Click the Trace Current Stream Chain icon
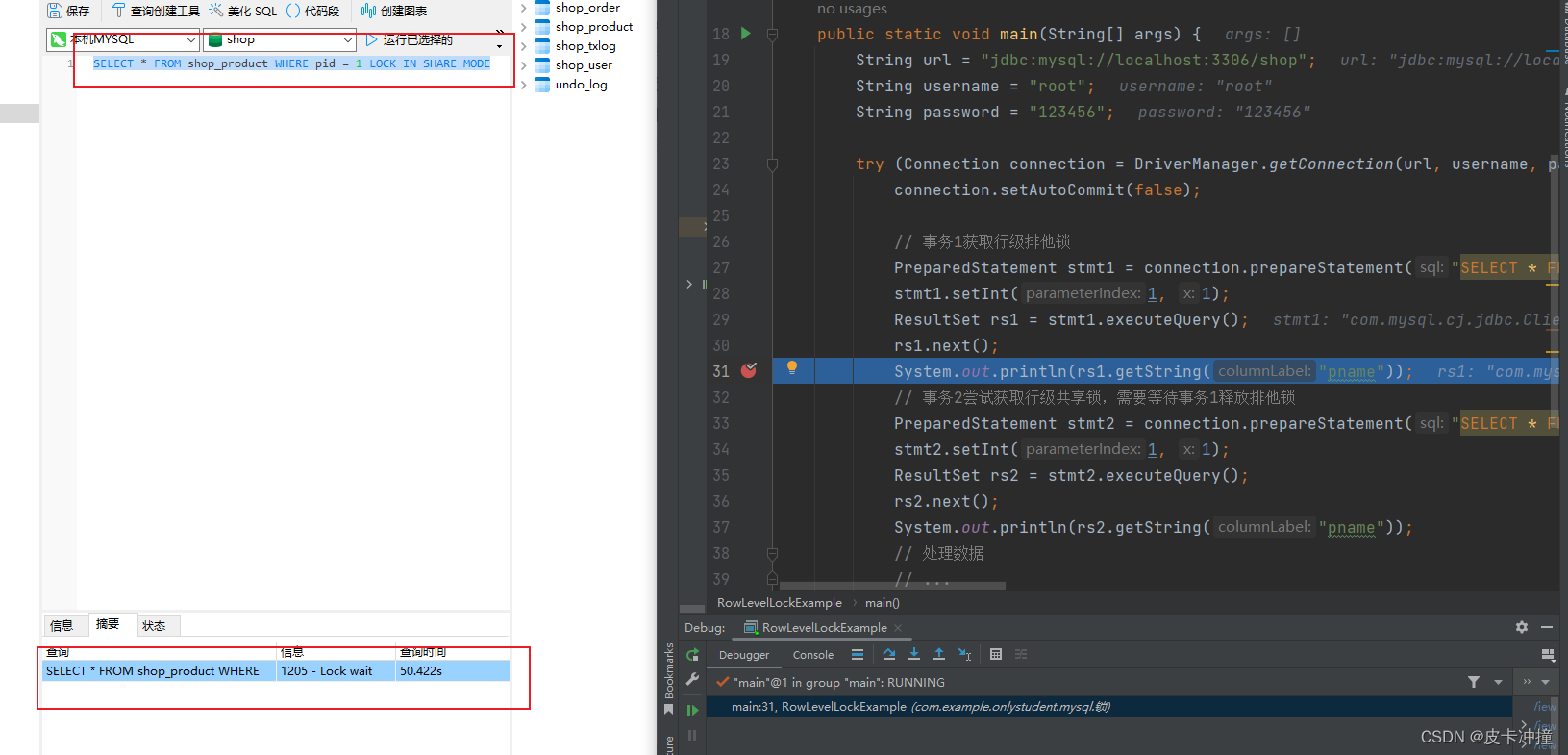Image resolution: width=1568 pixels, height=755 pixels. coord(1021,655)
